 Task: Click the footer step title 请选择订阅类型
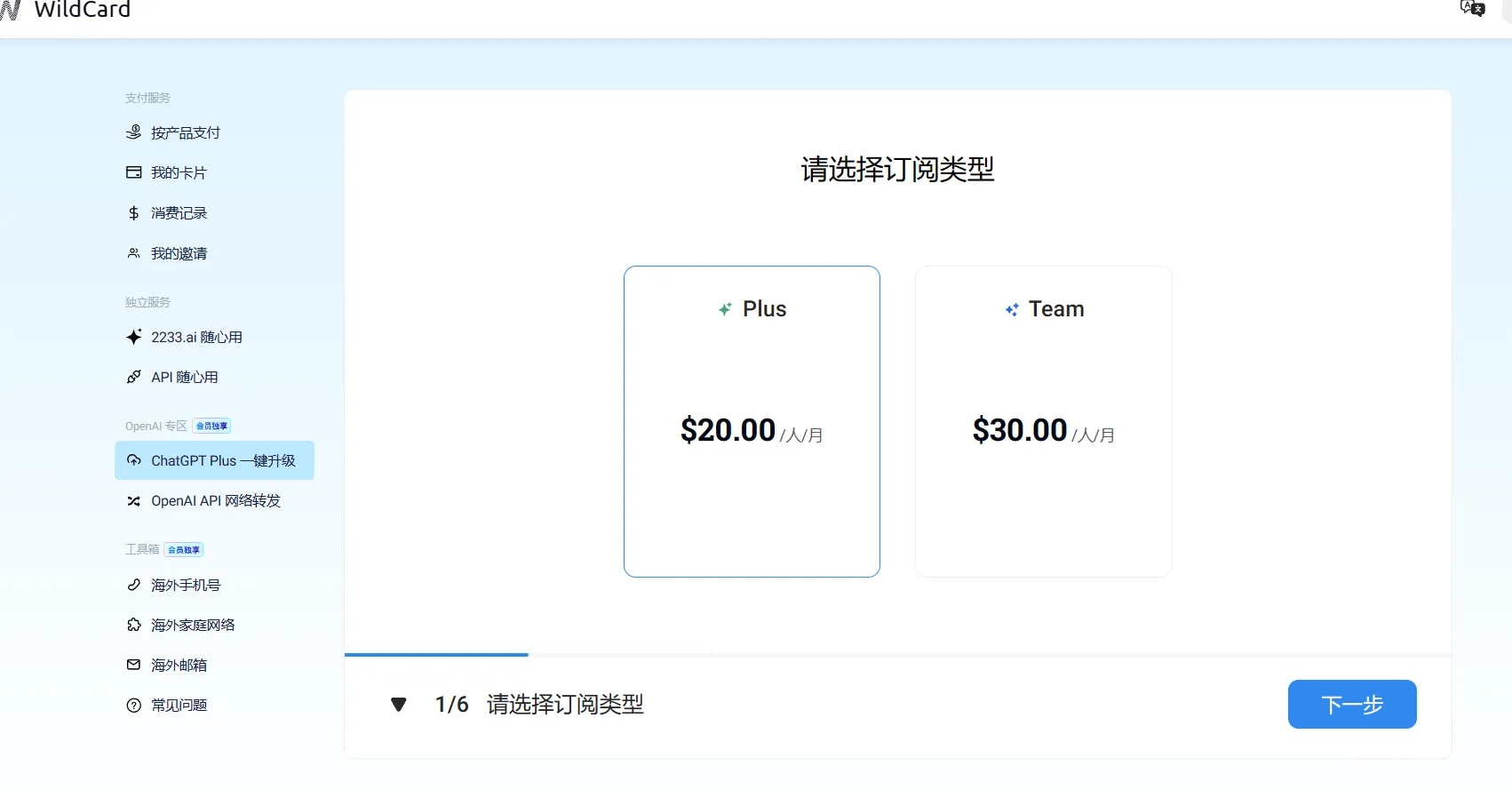point(565,705)
